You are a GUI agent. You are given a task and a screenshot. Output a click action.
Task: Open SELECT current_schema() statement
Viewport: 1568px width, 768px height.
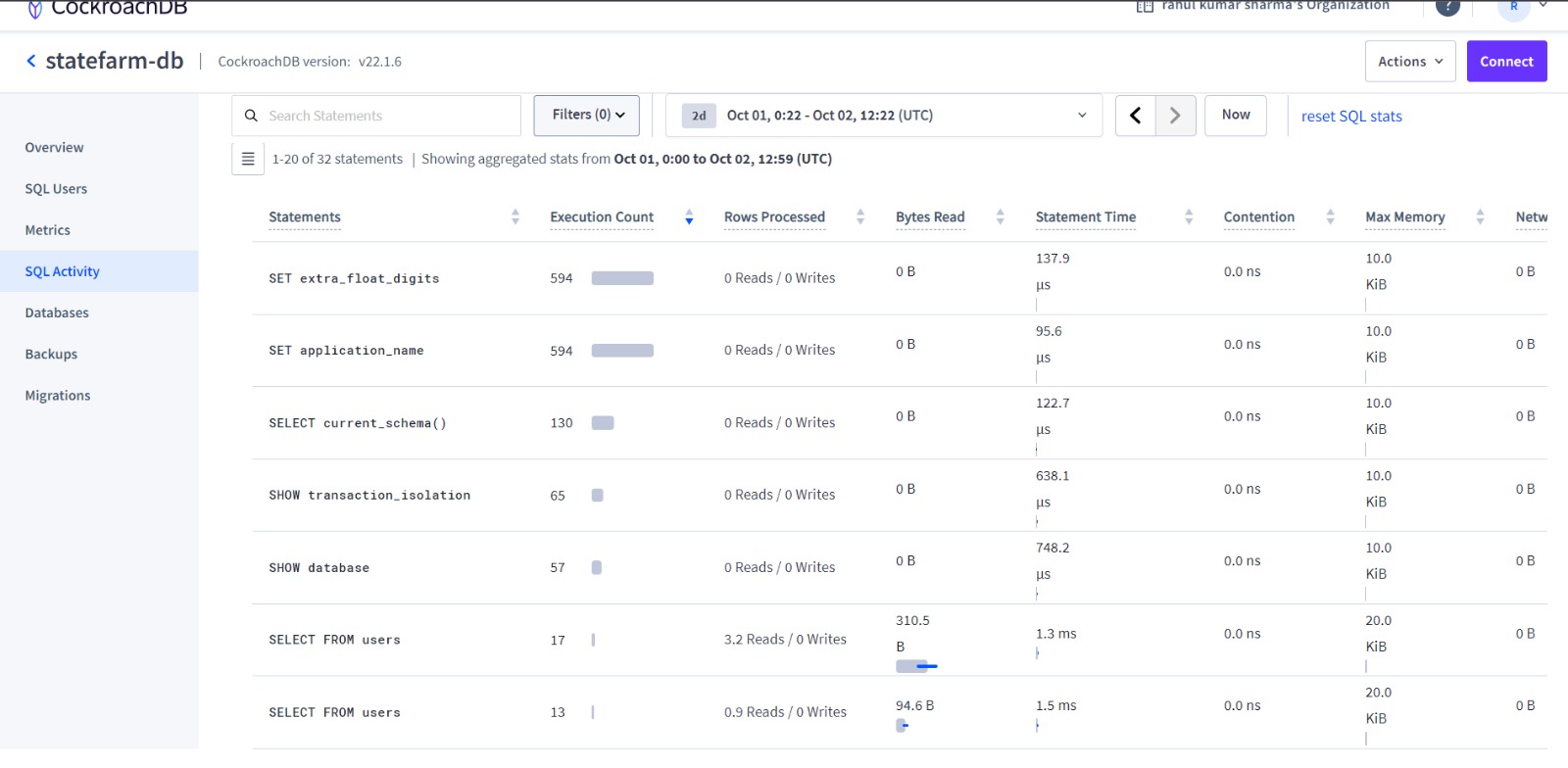(358, 423)
